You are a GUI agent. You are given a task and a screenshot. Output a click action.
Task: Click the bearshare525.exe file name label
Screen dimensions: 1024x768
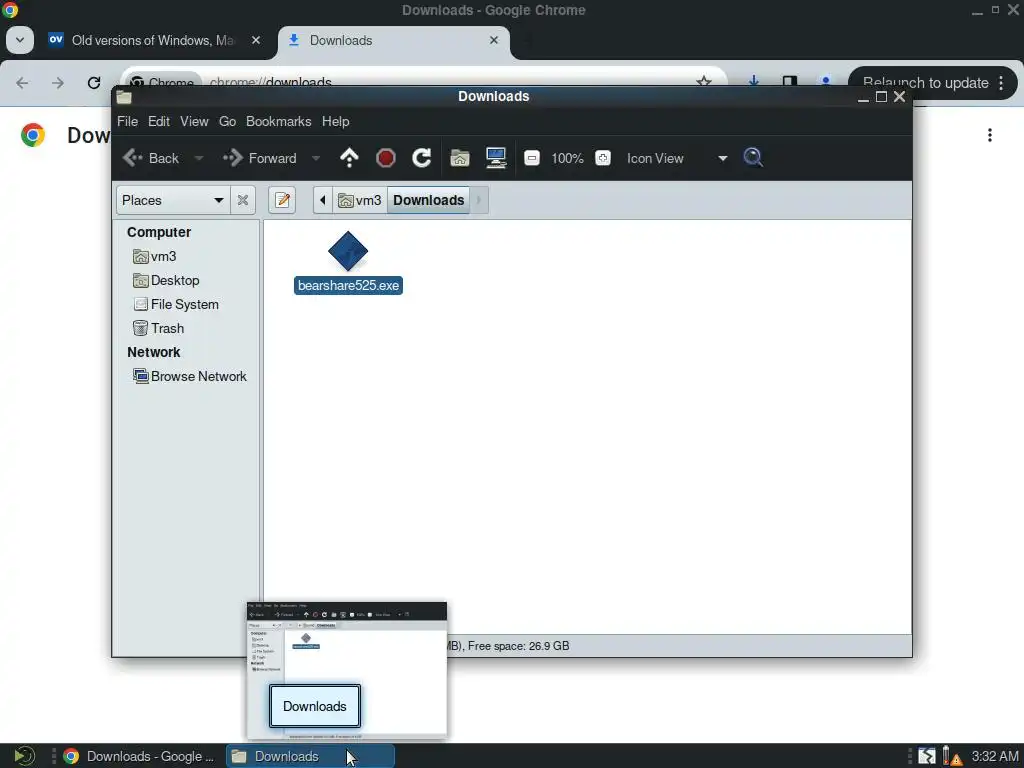click(348, 286)
